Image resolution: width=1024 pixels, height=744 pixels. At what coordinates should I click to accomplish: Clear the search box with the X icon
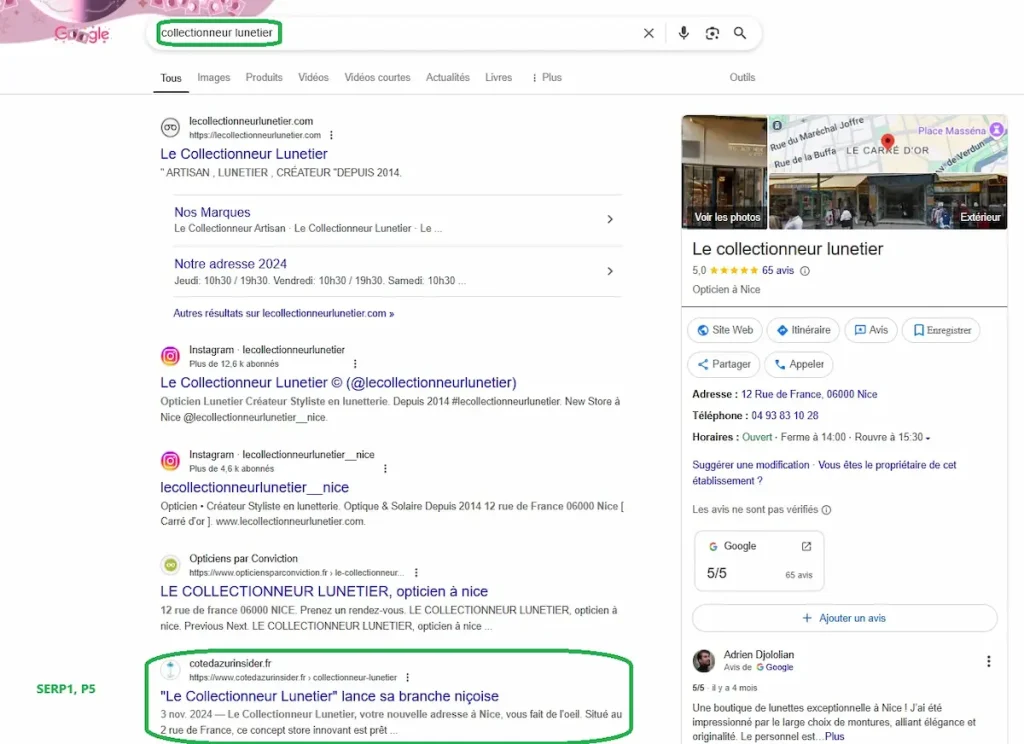[648, 33]
